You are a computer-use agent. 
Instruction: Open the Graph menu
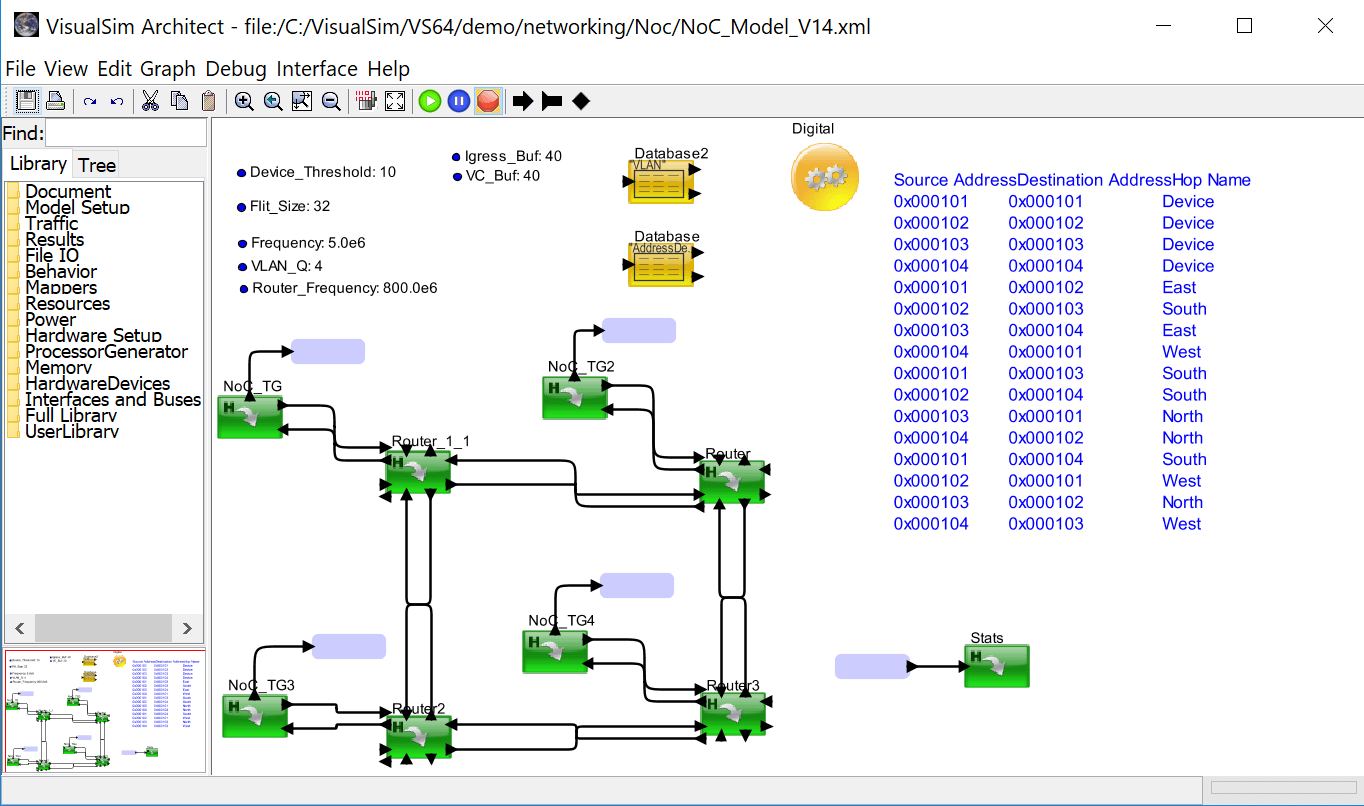tap(168, 69)
